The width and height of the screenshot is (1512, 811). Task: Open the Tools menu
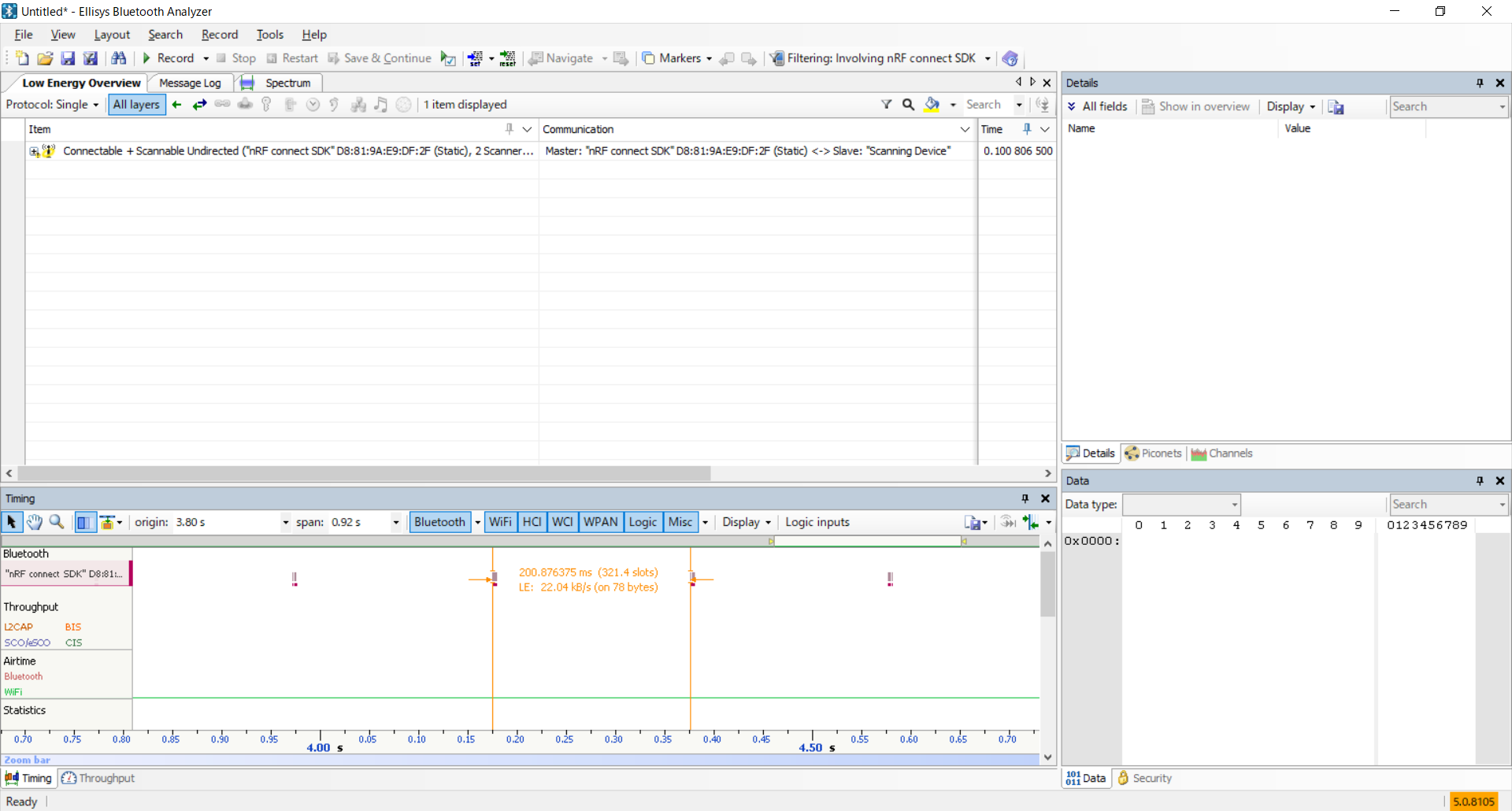click(x=270, y=35)
